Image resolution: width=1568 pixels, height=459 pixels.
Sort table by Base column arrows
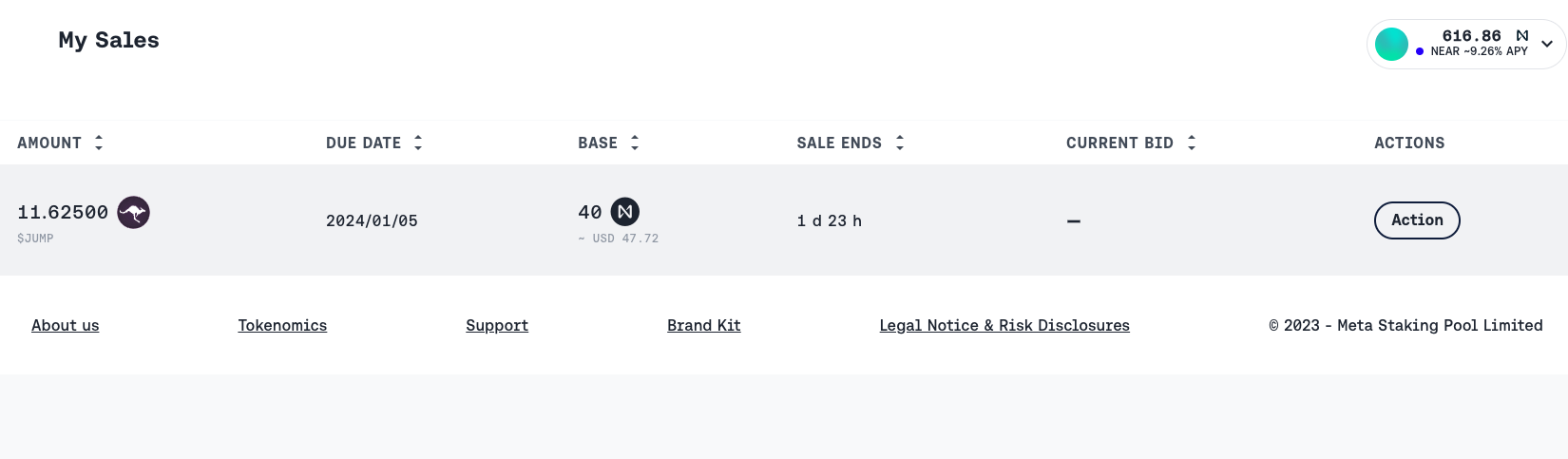635,143
